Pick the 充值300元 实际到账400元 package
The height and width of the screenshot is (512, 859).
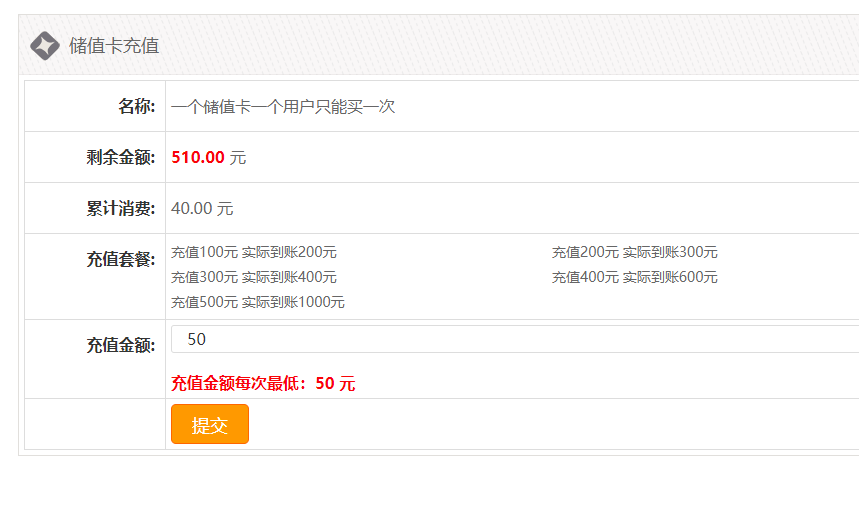tap(254, 277)
